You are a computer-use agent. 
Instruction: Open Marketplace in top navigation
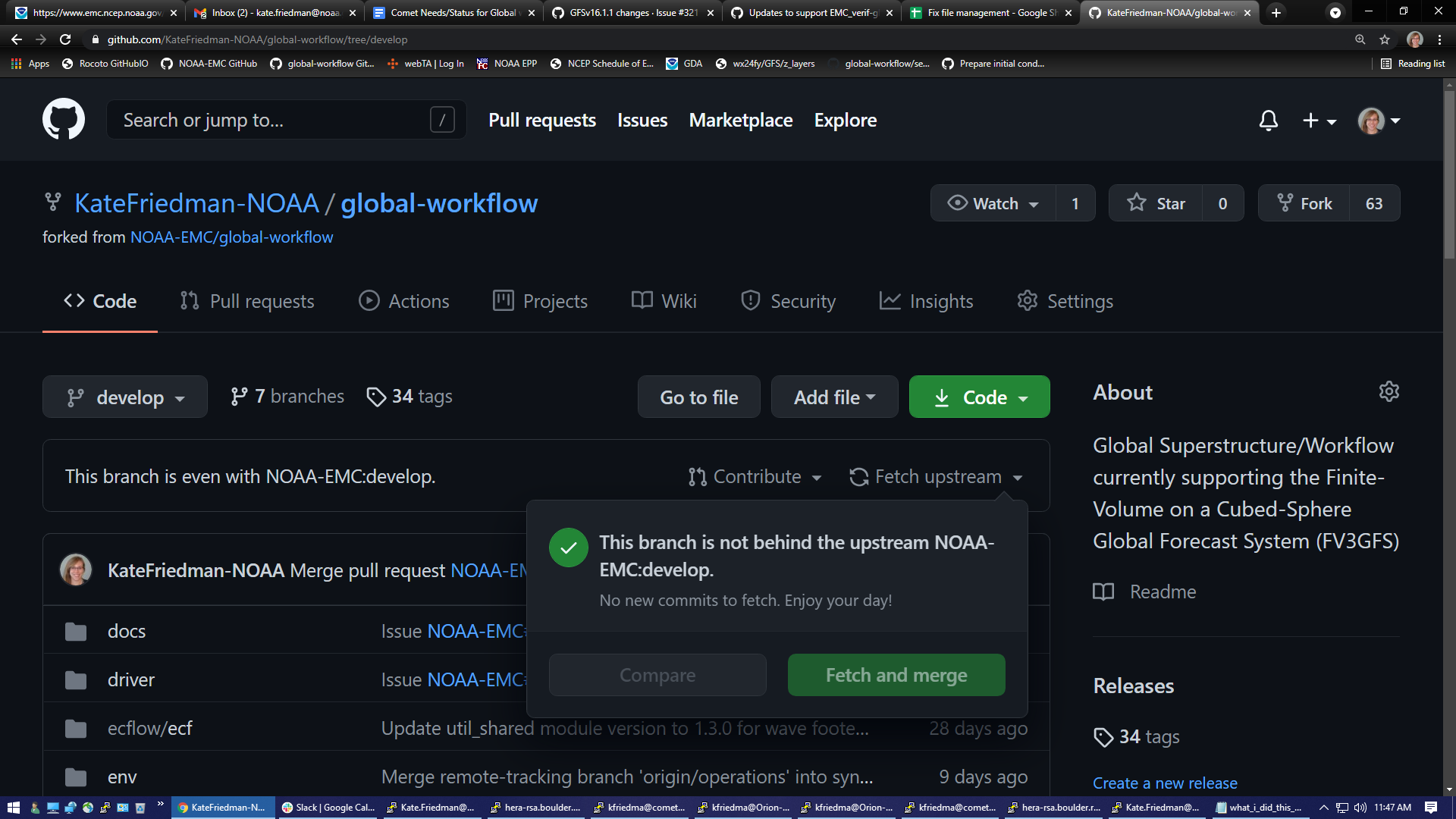click(x=741, y=120)
